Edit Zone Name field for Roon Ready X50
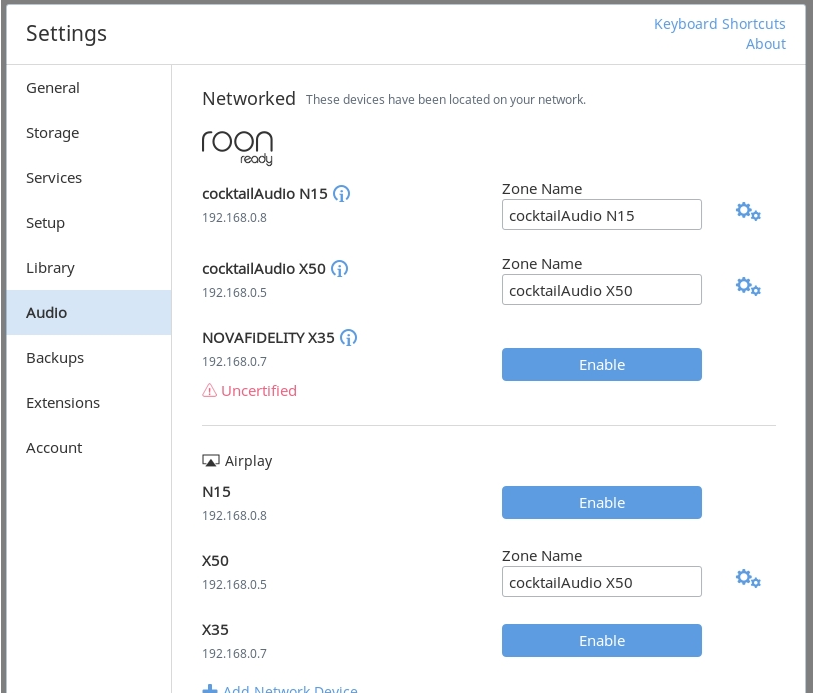 pos(602,290)
